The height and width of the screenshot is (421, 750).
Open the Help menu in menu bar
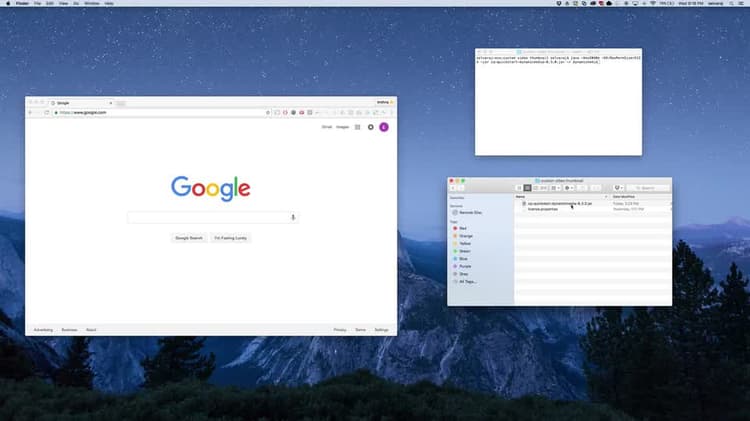coord(109,3)
